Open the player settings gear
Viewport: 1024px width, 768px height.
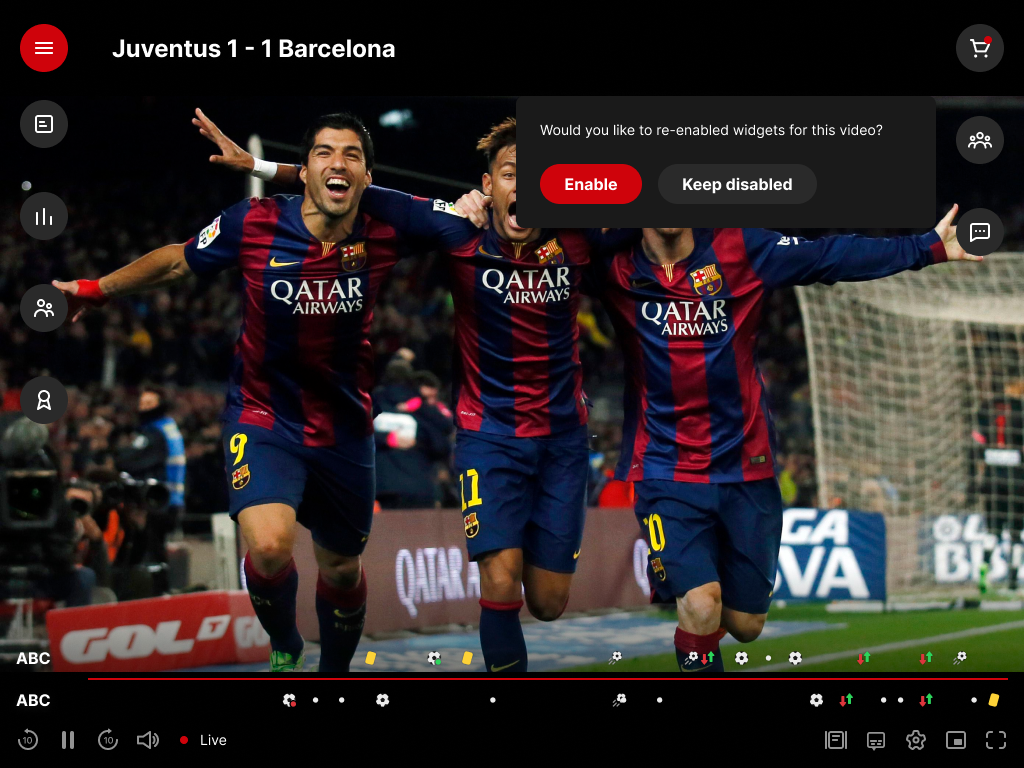916,740
